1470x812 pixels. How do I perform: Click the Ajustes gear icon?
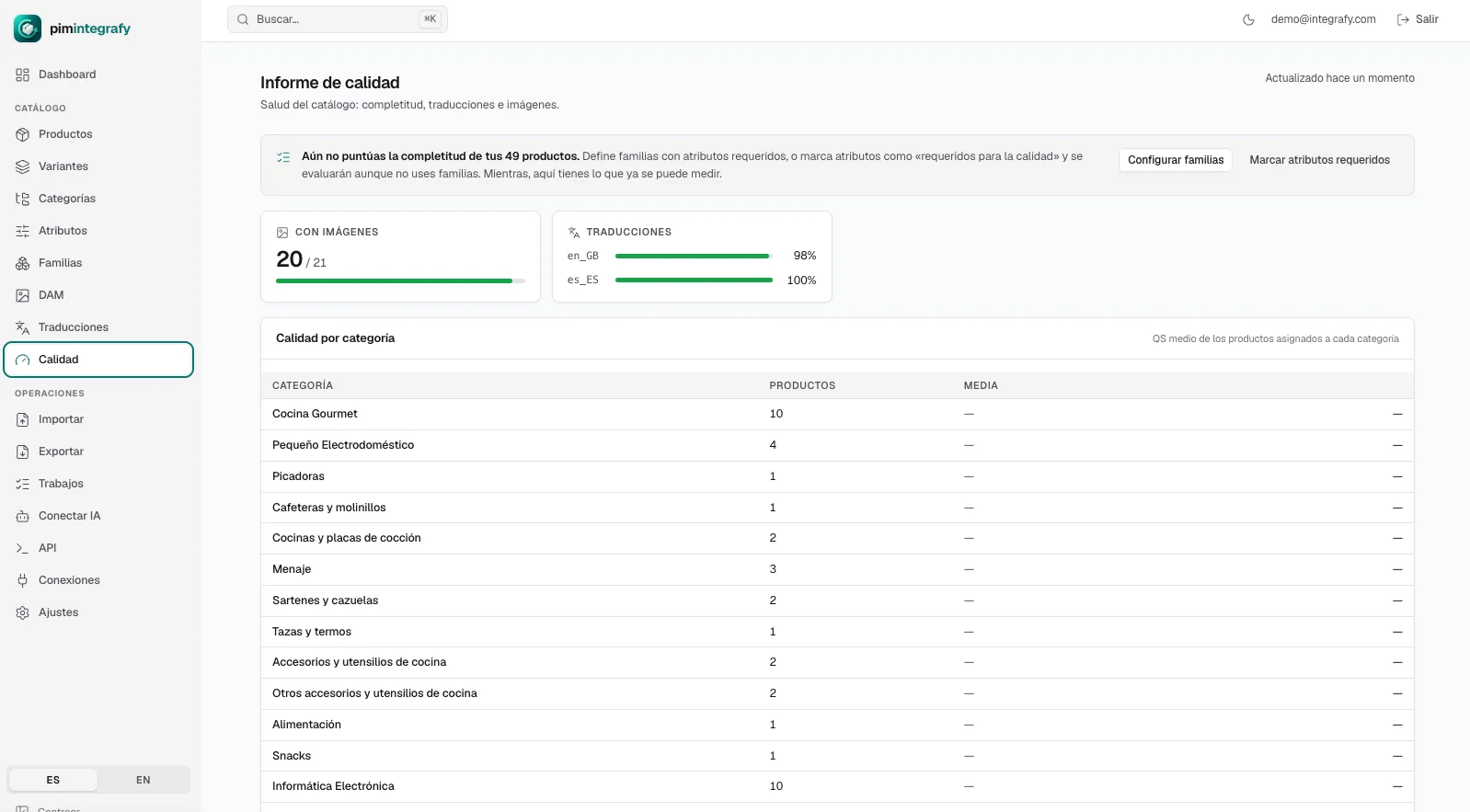(x=23, y=612)
